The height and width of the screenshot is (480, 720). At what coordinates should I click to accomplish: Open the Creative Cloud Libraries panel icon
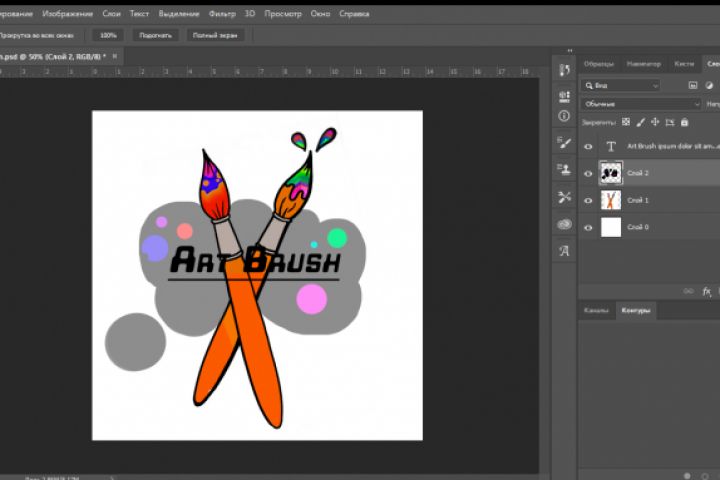(x=564, y=224)
